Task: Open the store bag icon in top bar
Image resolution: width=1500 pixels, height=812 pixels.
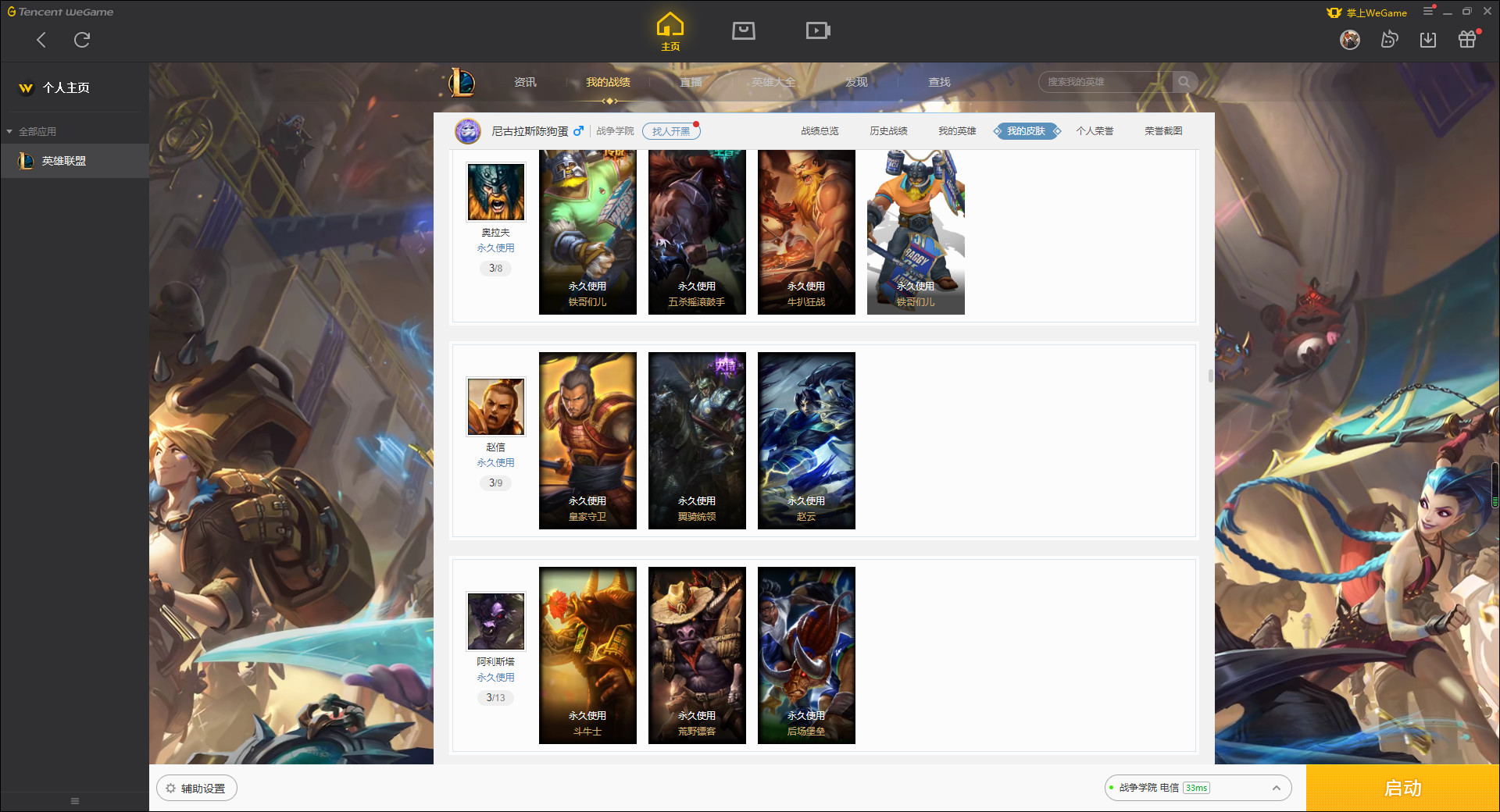Action: click(744, 30)
